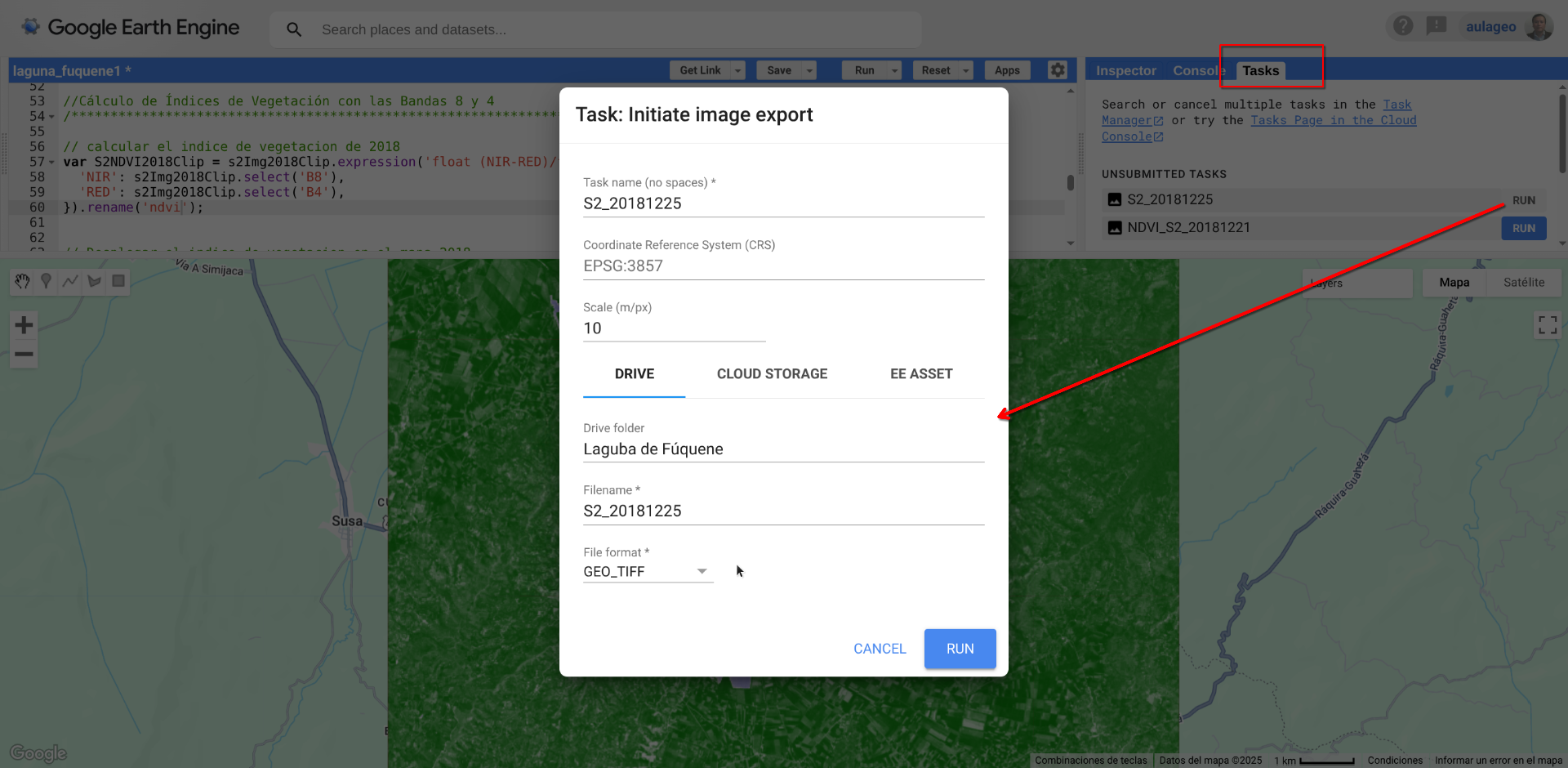Switch to EE Asset tab

tap(921, 374)
